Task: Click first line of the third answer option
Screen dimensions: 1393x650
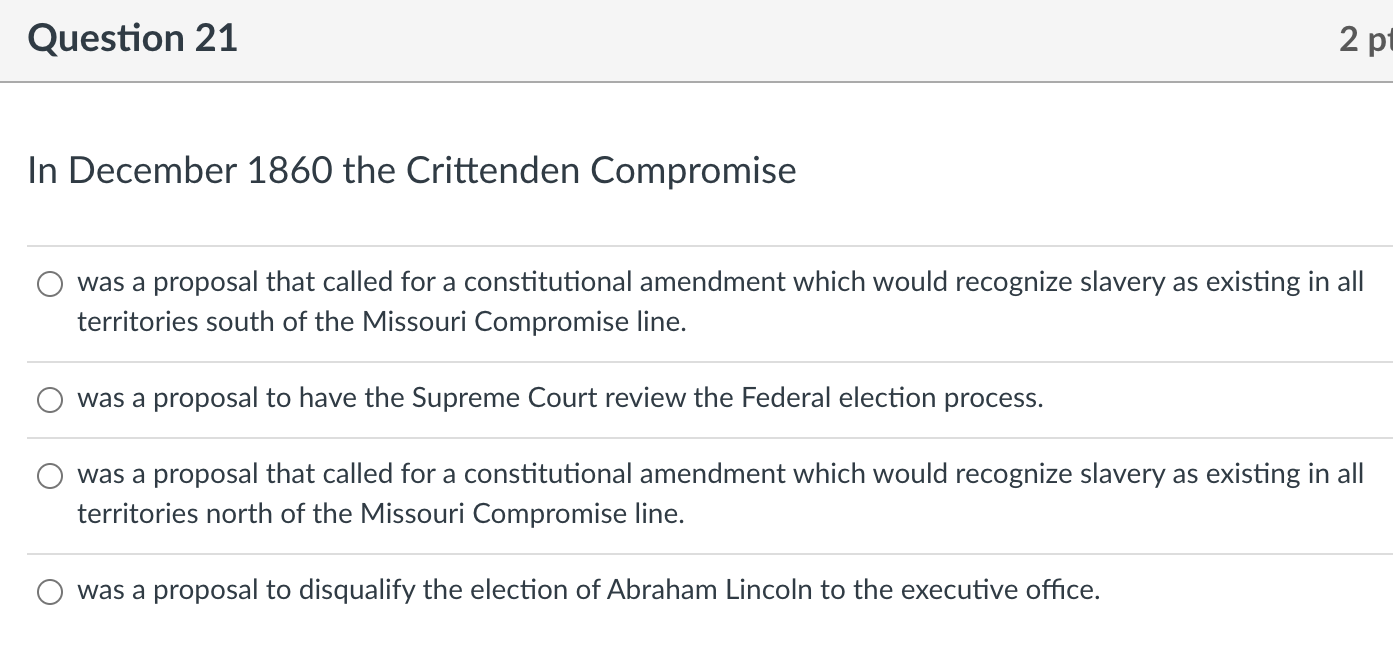Action: pyautogui.click(x=721, y=474)
